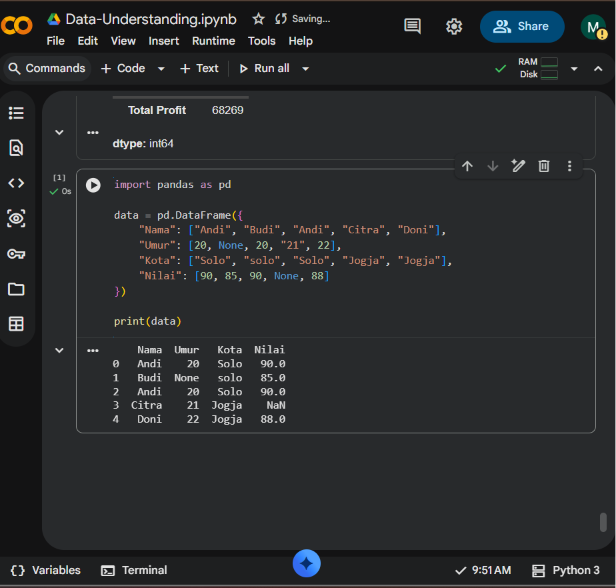Image resolution: width=616 pixels, height=588 pixels.
Task: Open the View menu
Action: pyautogui.click(x=123, y=41)
